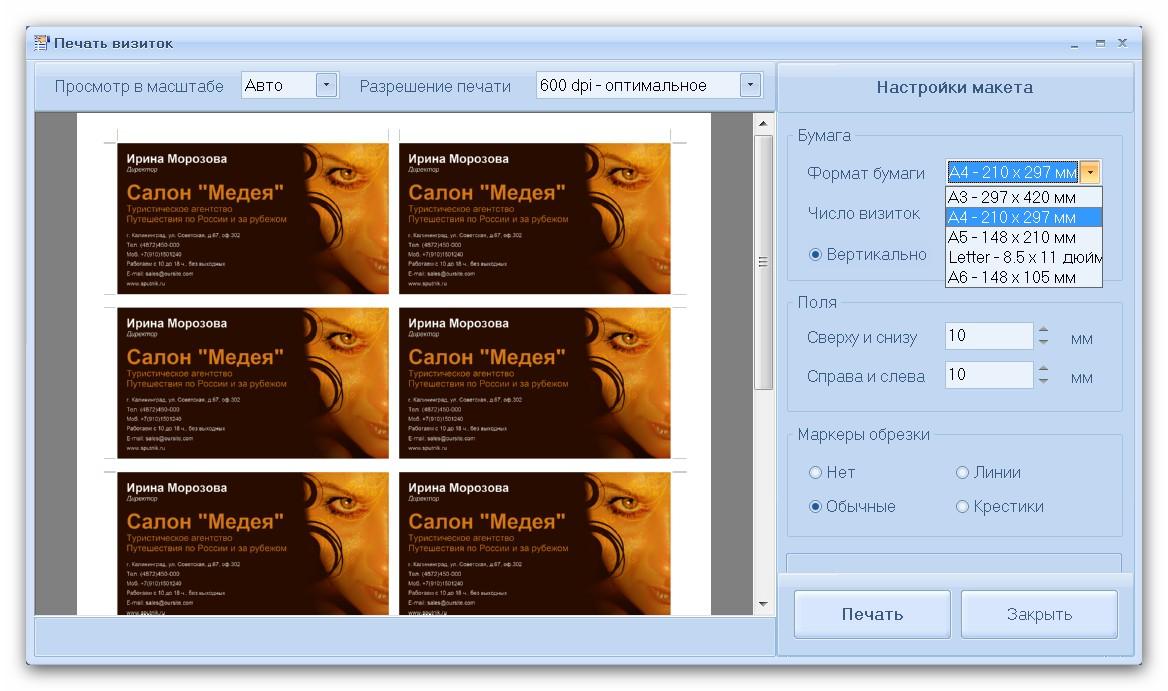
Task: Increase the top and bottom margin value
Action: click(x=1043, y=330)
